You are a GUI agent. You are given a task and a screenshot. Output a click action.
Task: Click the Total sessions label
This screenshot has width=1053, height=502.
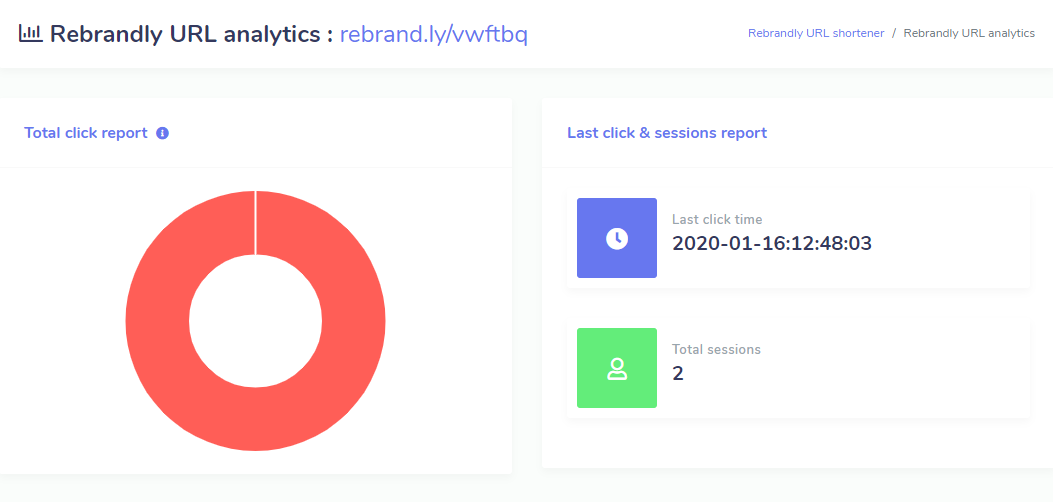point(716,350)
